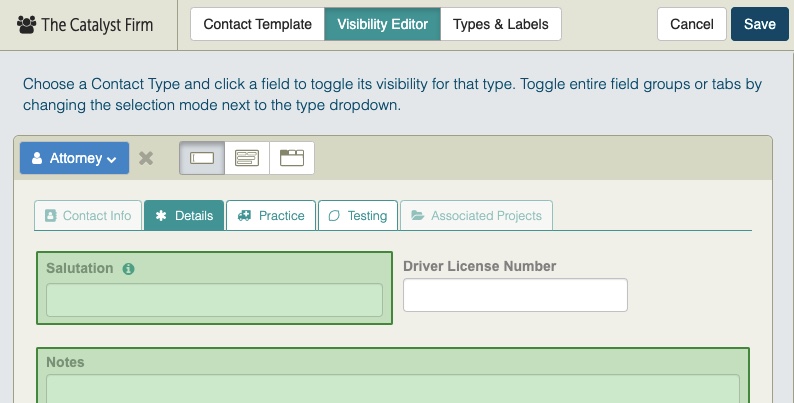Select the Details tab
The height and width of the screenshot is (403, 794).
coord(184,216)
